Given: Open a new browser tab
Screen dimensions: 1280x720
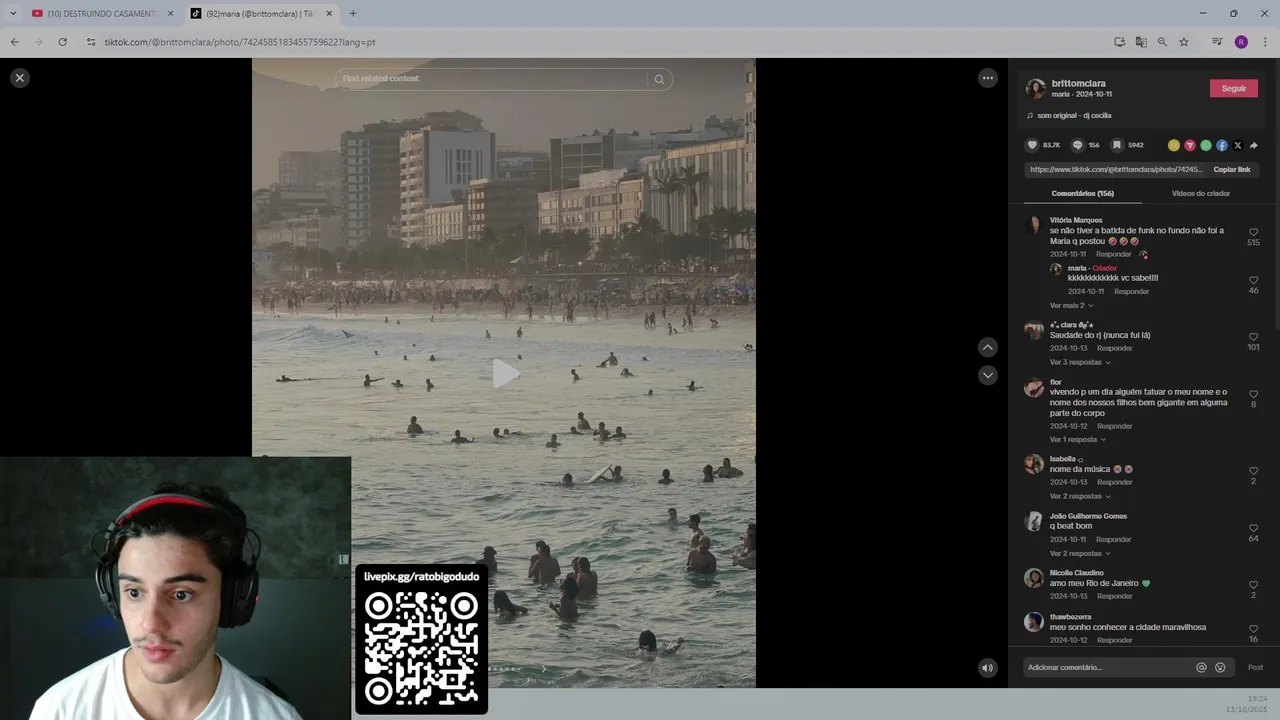Looking at the screenshot, I should tap(353, 14).
